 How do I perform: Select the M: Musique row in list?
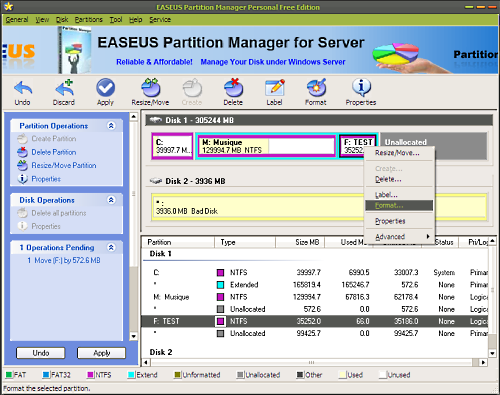click(x=315, y=297)
